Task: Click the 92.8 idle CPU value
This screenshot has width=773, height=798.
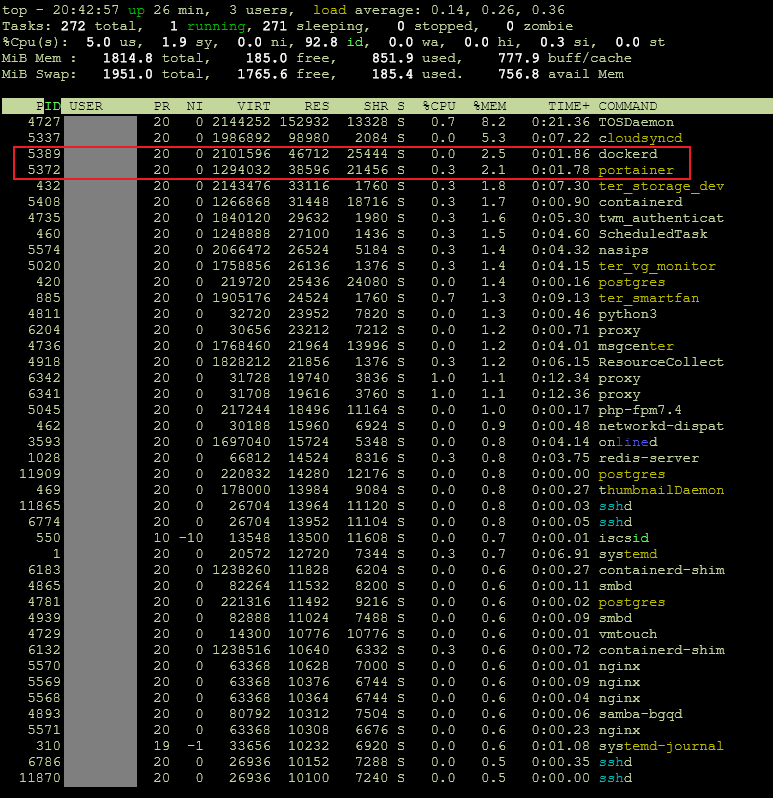Action: (321, 42)
